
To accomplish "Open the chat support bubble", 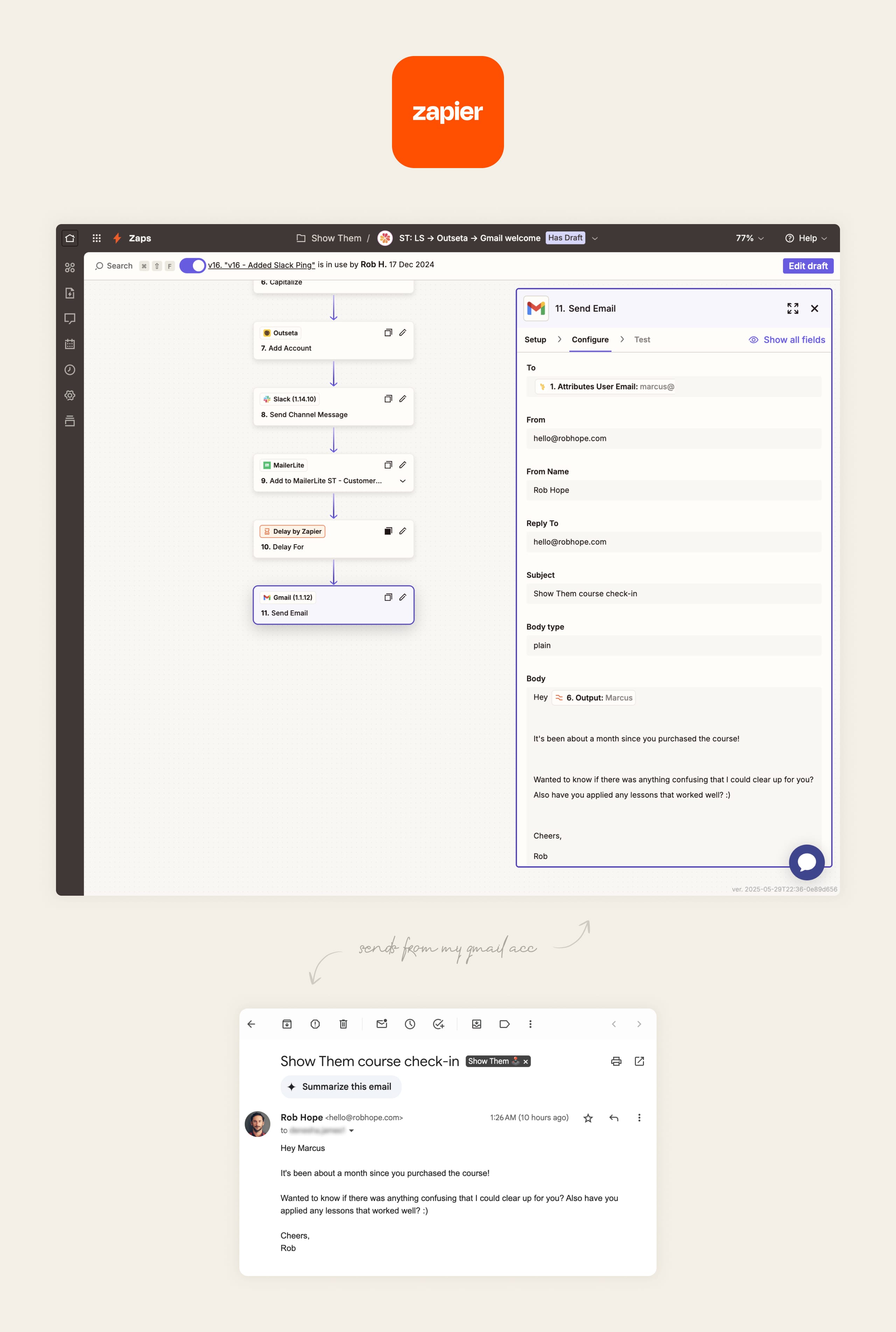I will point(806,862).
